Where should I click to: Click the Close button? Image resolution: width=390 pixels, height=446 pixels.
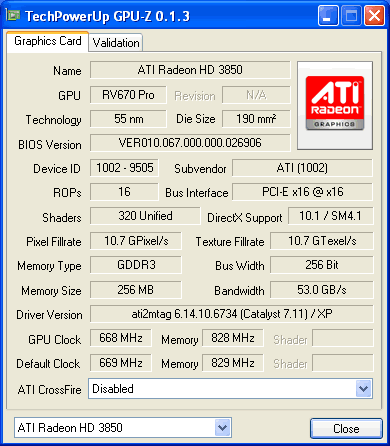(346, 429)
